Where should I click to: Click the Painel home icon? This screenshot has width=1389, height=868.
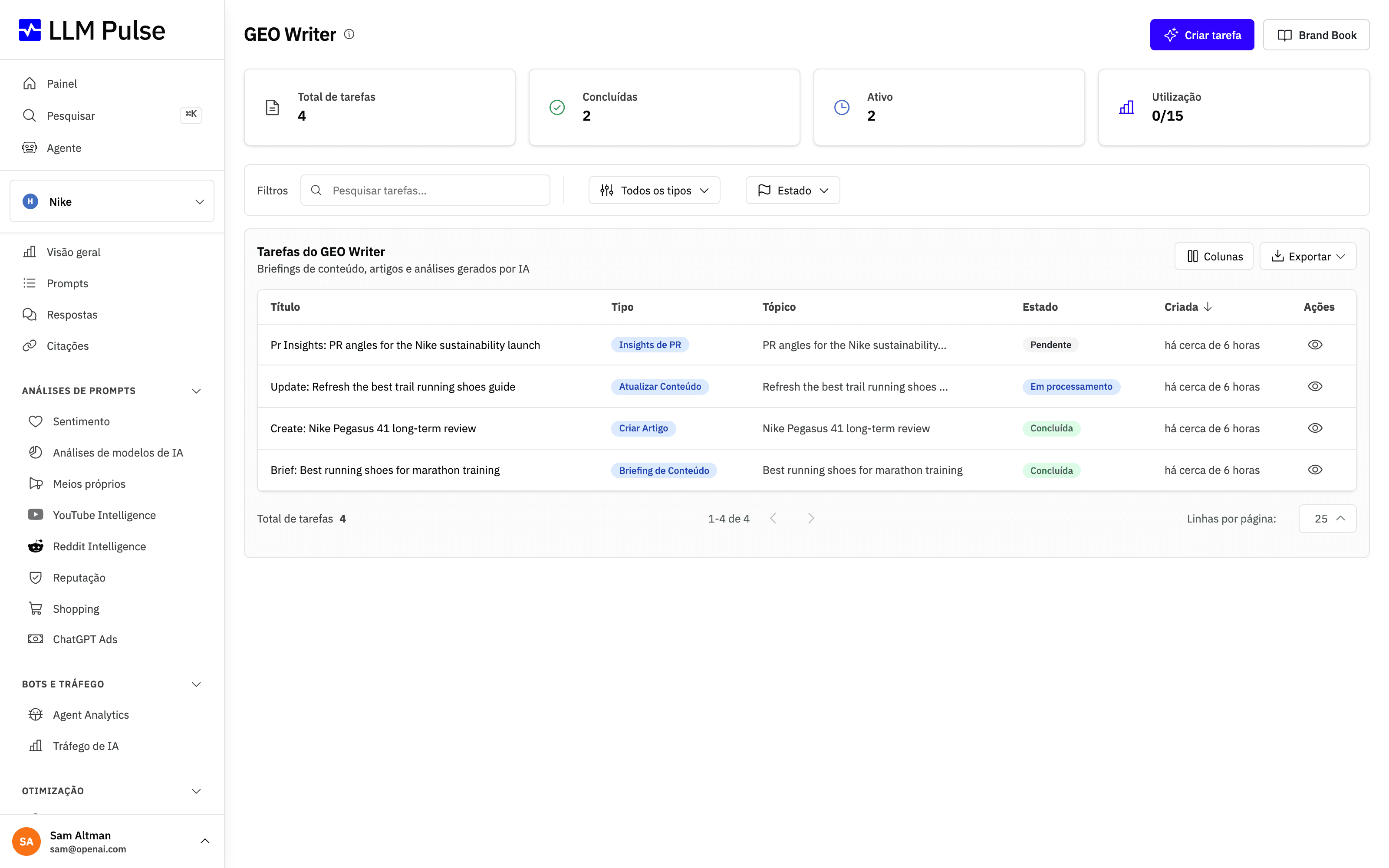[x=29, y=83]
